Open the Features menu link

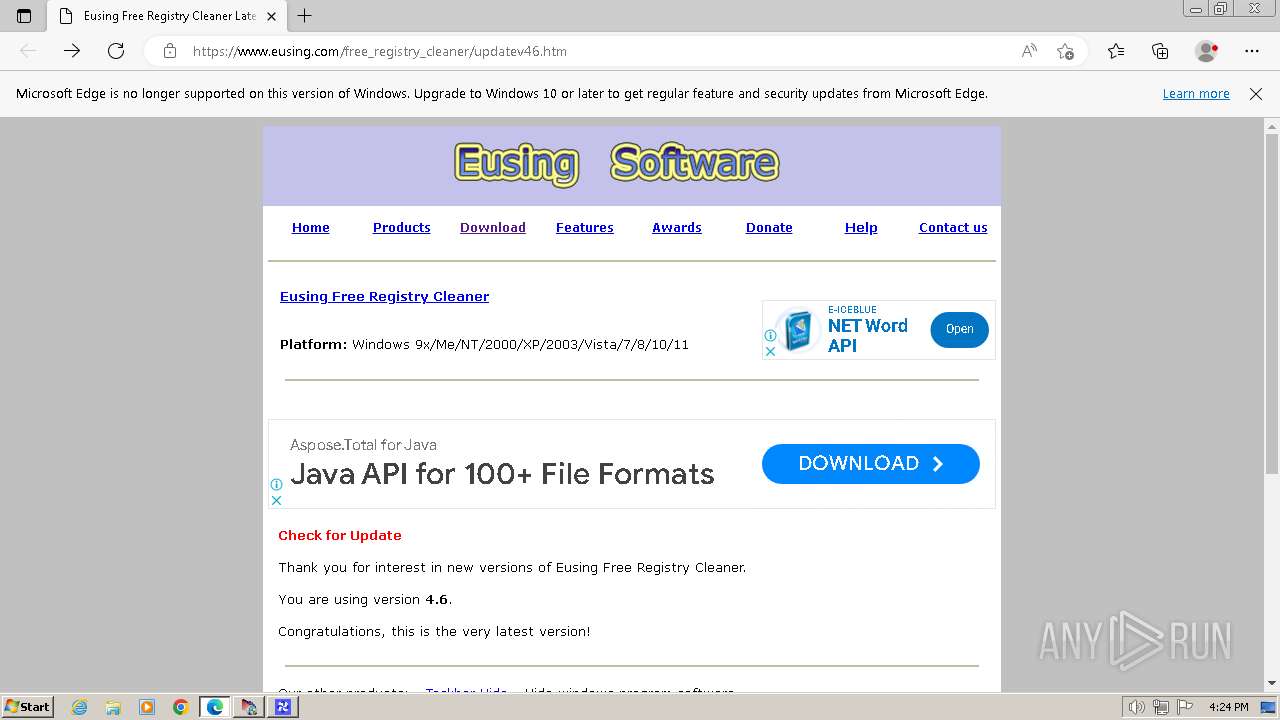click(585, 228)
